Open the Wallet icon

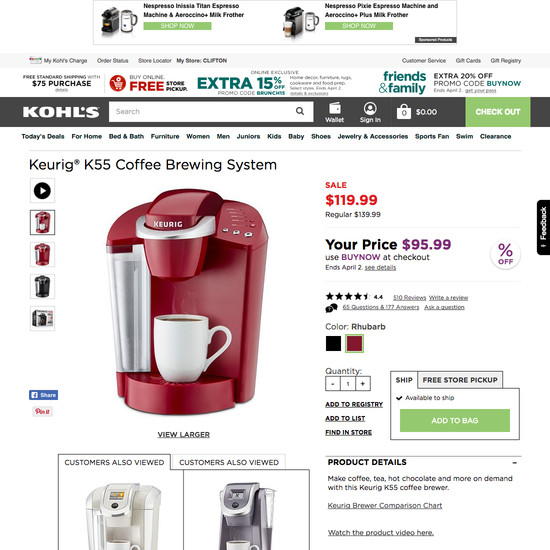click(x=335, y=112)
